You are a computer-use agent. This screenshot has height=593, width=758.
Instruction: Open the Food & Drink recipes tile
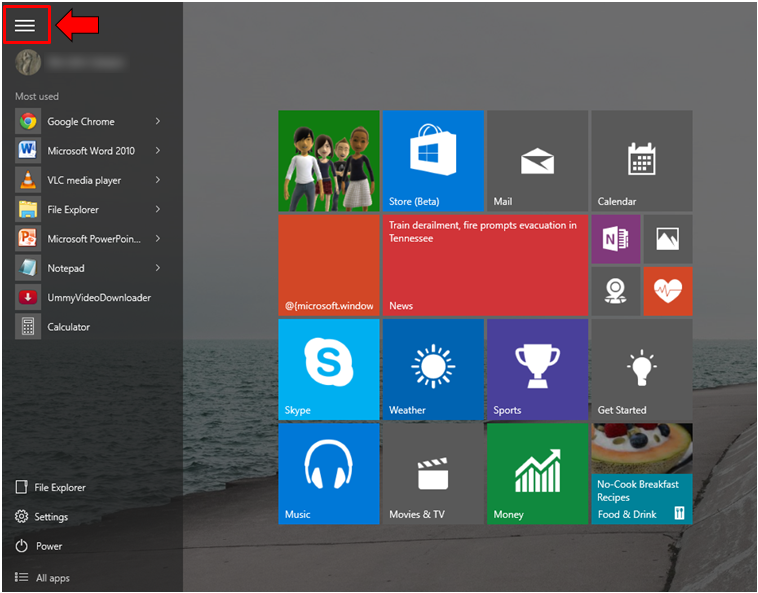(642, 474)
